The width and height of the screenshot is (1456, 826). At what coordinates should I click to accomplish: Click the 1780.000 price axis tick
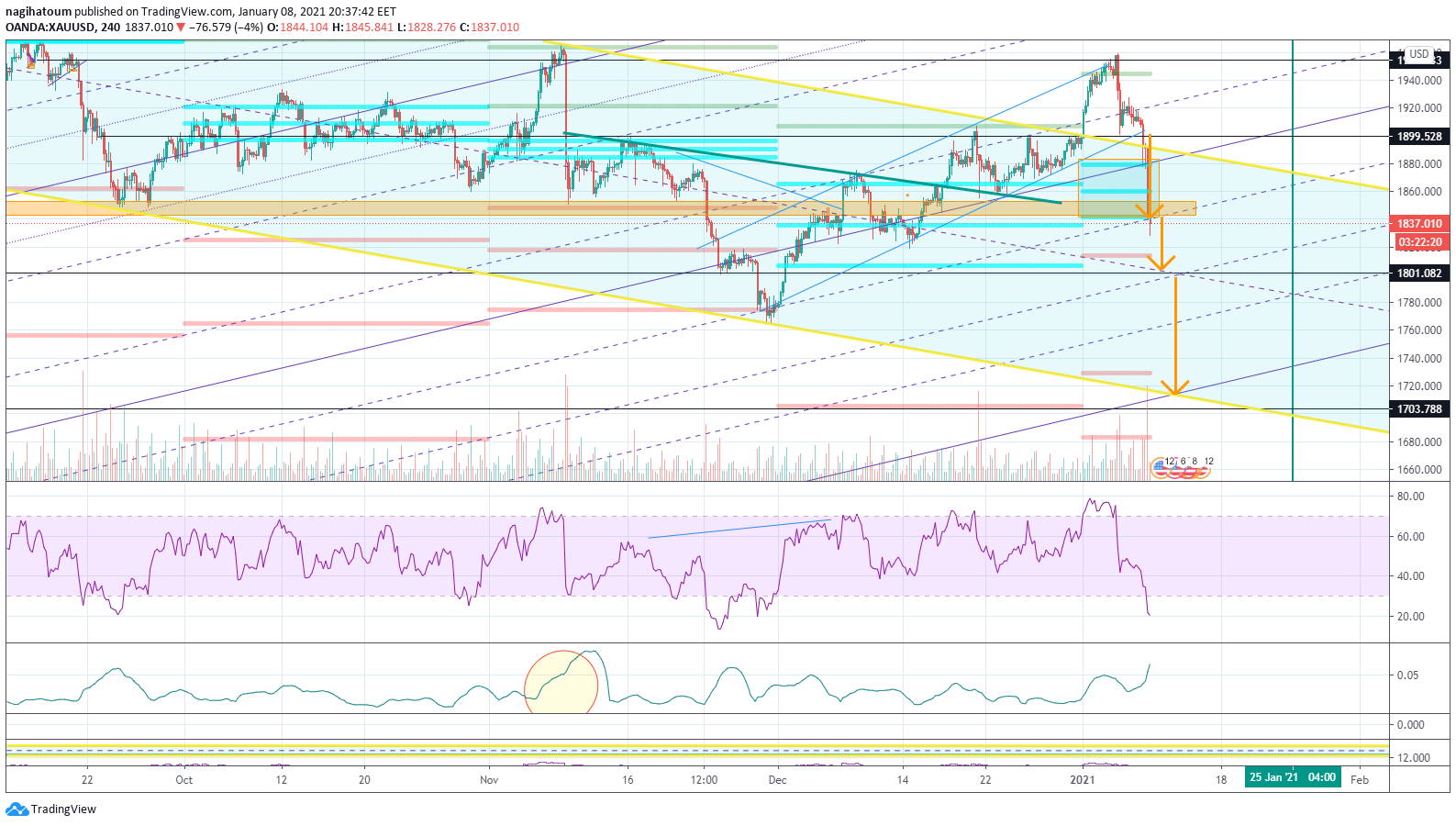point(1420,303)
